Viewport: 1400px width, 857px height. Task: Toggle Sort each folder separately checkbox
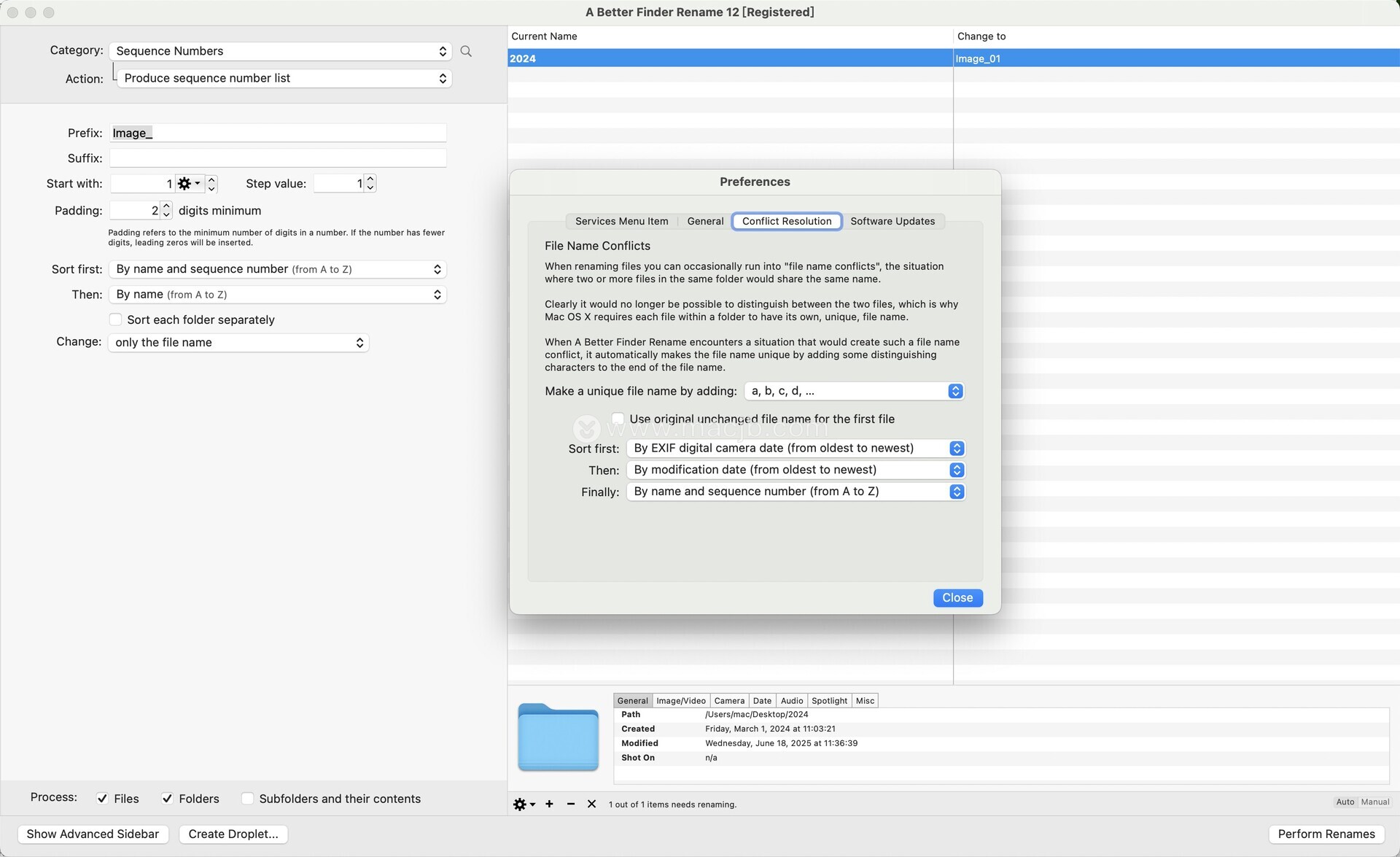pyautogui.click(x=115, y=319)
